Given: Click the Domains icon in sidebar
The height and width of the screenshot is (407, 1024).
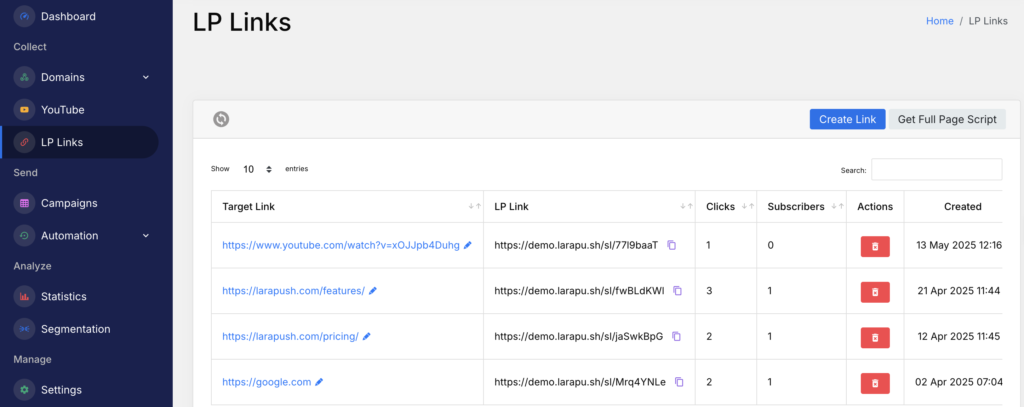Looking at the screenshot, I should (x=24, y=77).
